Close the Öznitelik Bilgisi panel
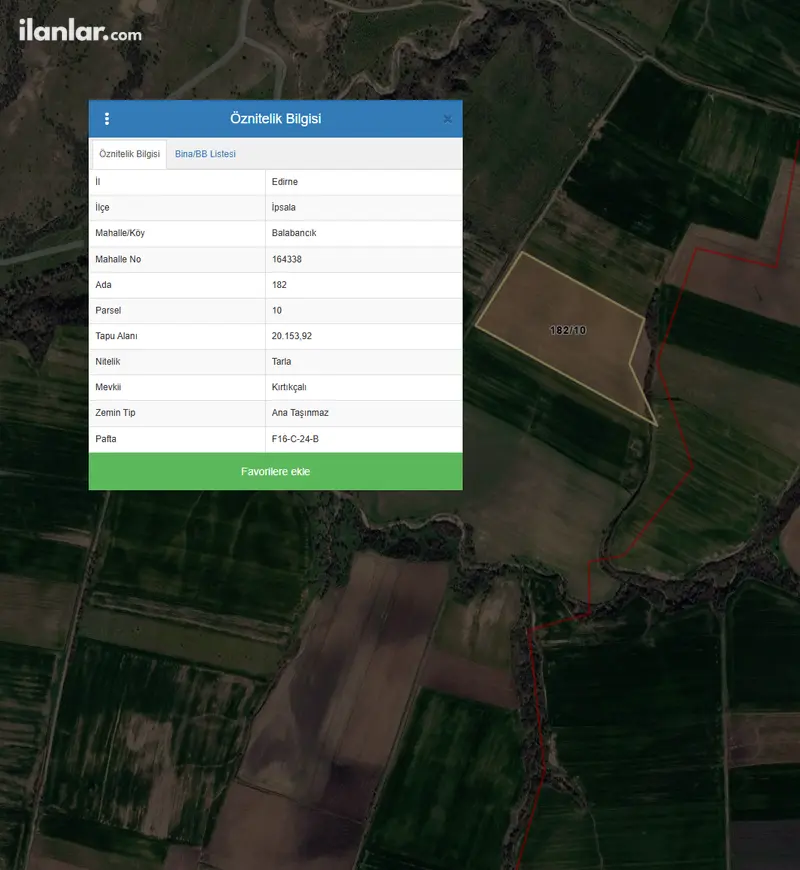The image size is (800, 870). [x=447, y=119]
